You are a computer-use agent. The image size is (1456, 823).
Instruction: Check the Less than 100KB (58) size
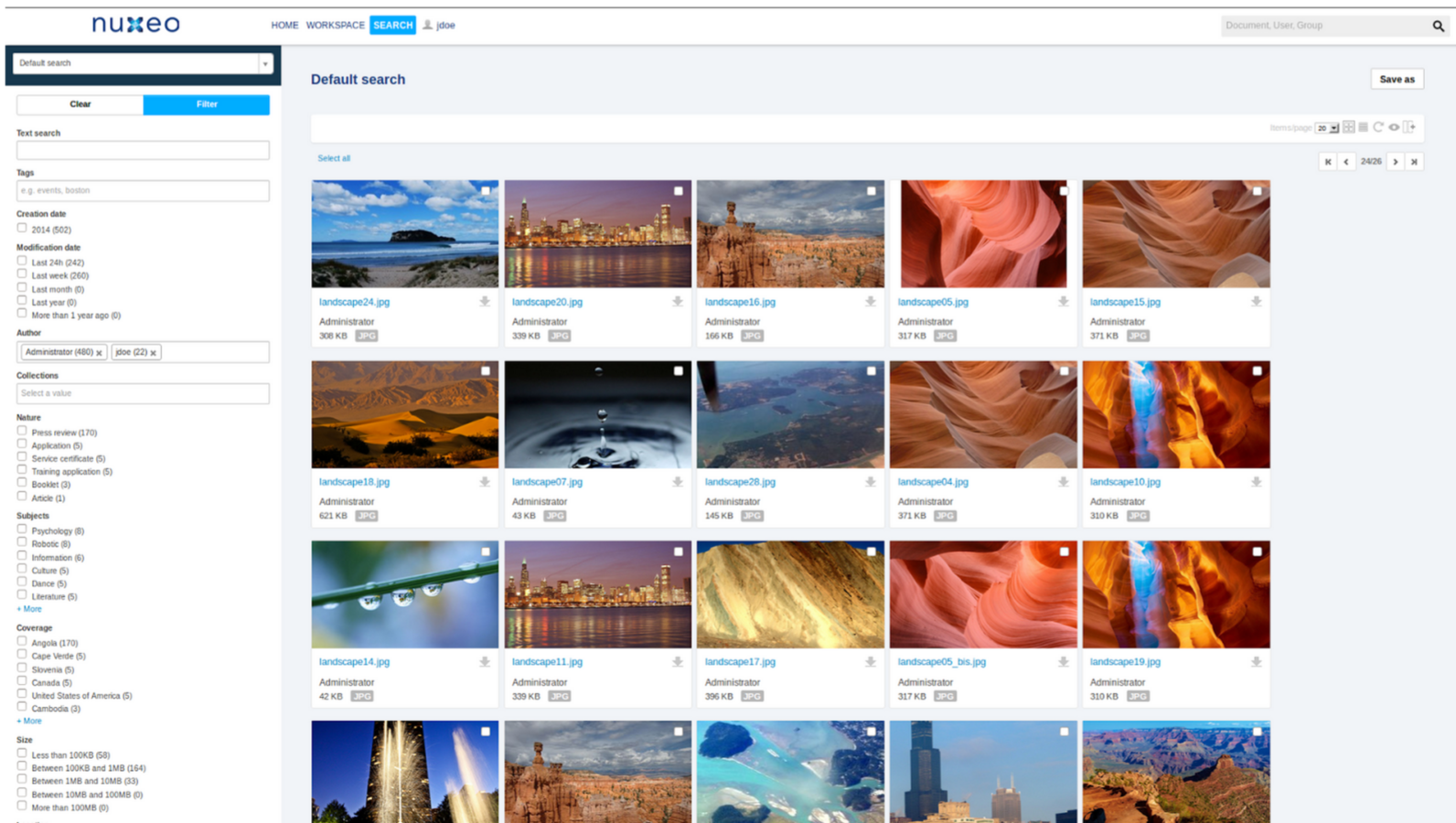22,754
